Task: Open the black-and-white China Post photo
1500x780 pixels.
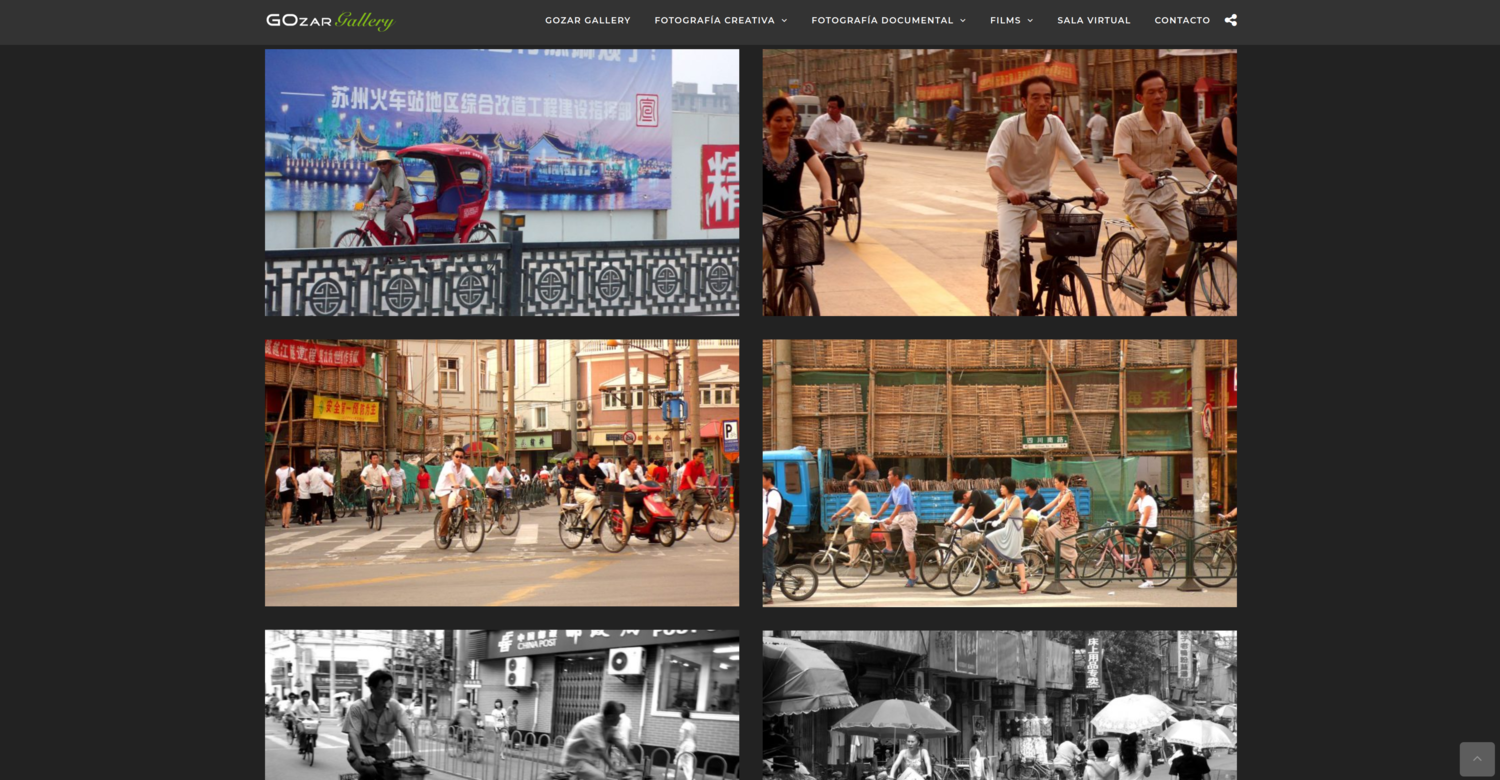Action: (501, 704)
